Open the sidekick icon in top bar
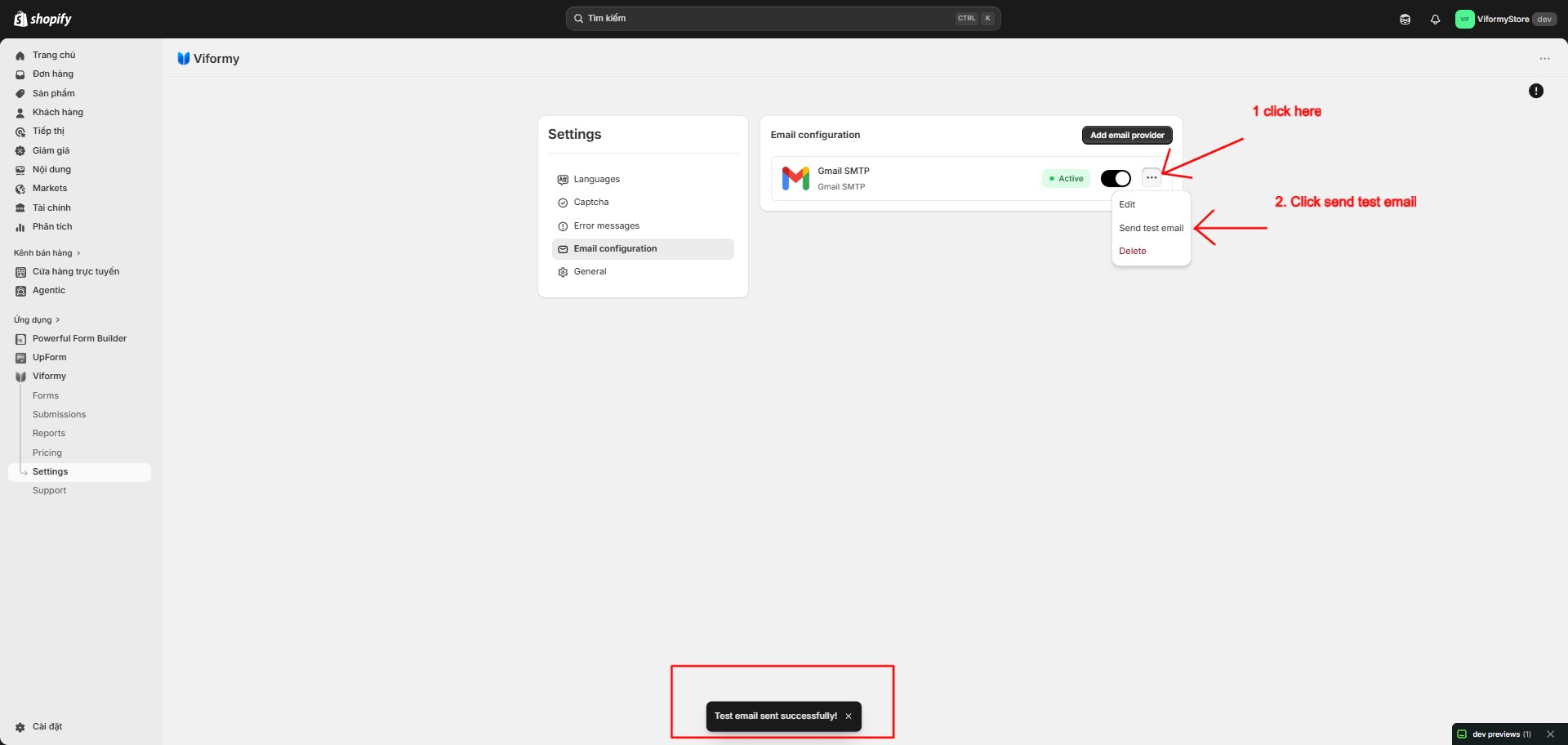 coord(1405,19)
